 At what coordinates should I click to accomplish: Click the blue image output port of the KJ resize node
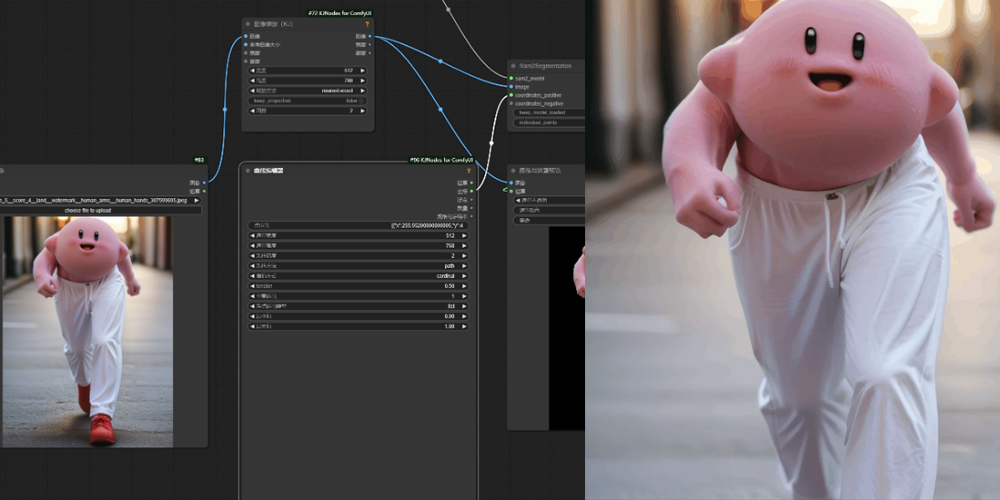tap(370, 36)
